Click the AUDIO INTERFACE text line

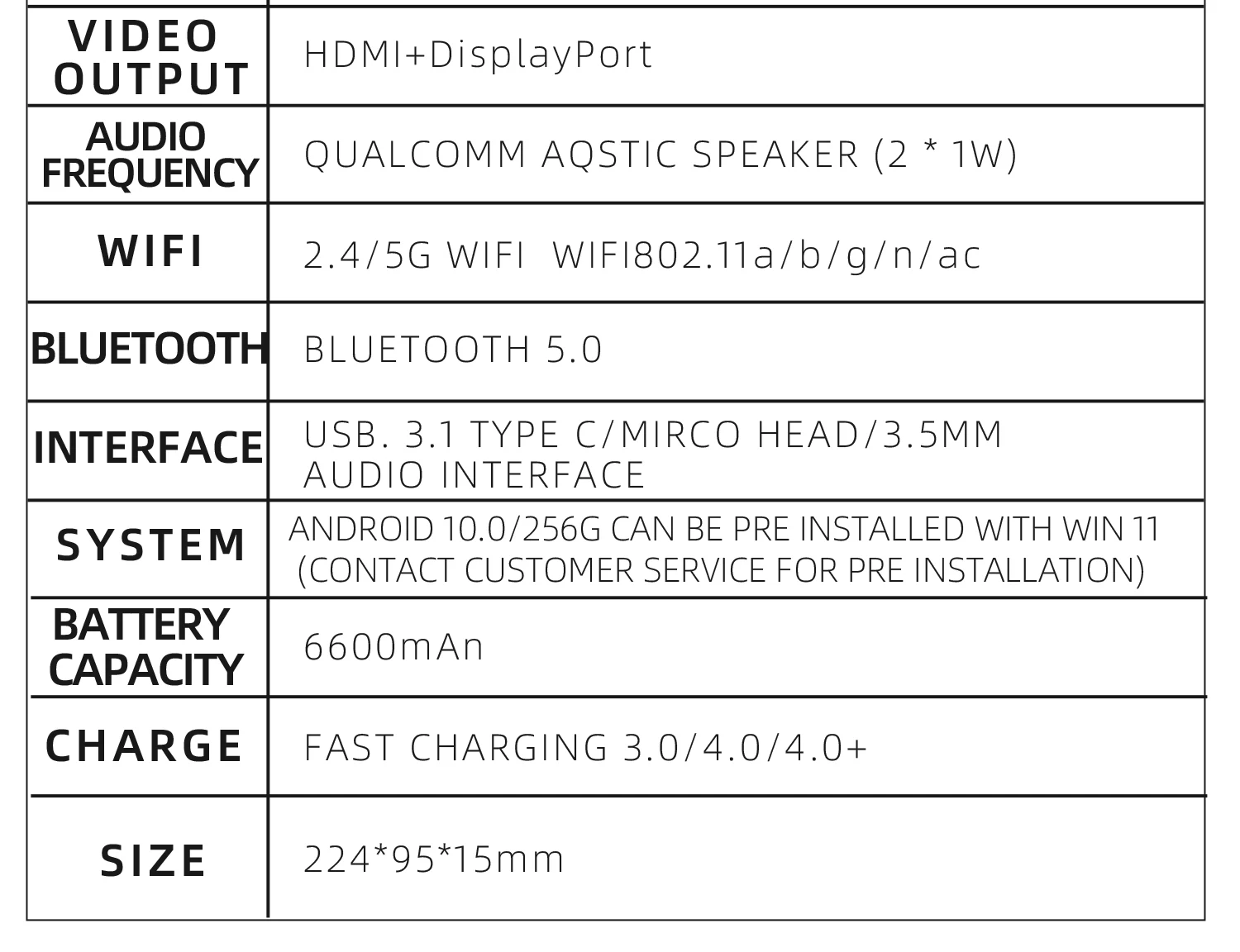click(x=474, y=475)
